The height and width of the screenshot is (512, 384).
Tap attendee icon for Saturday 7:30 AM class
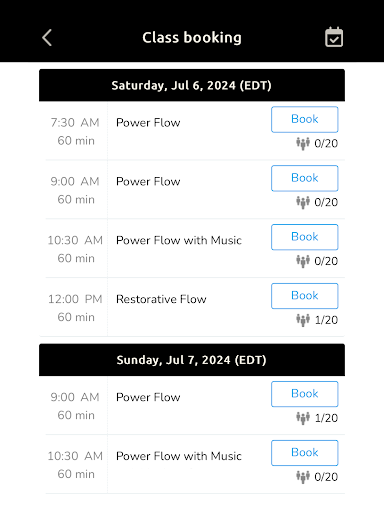coord(303,144)
